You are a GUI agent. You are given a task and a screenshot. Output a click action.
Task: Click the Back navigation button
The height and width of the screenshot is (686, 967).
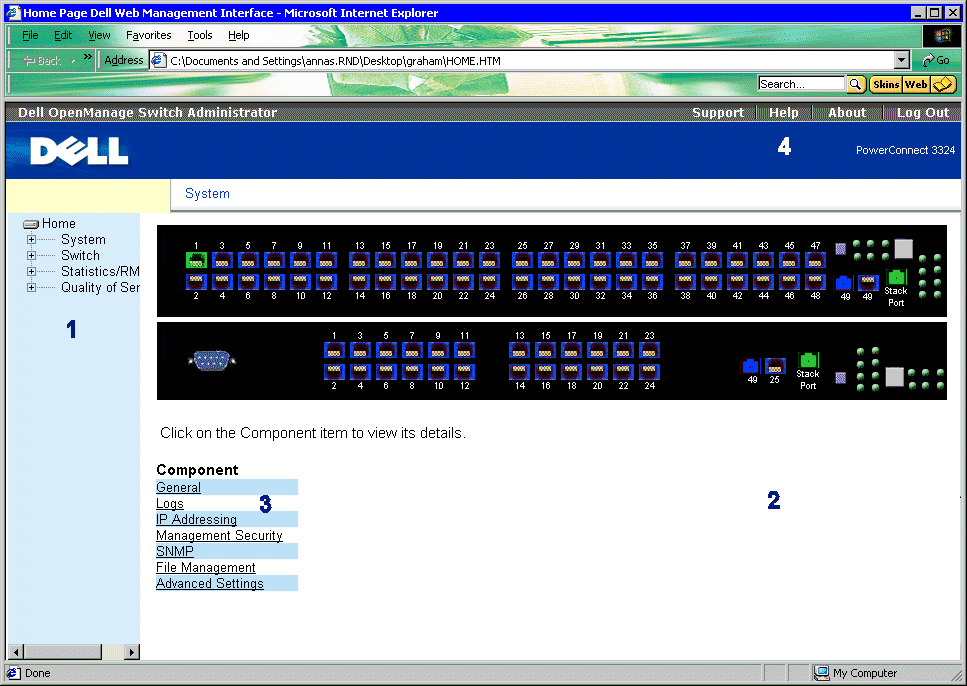(43, 60)
